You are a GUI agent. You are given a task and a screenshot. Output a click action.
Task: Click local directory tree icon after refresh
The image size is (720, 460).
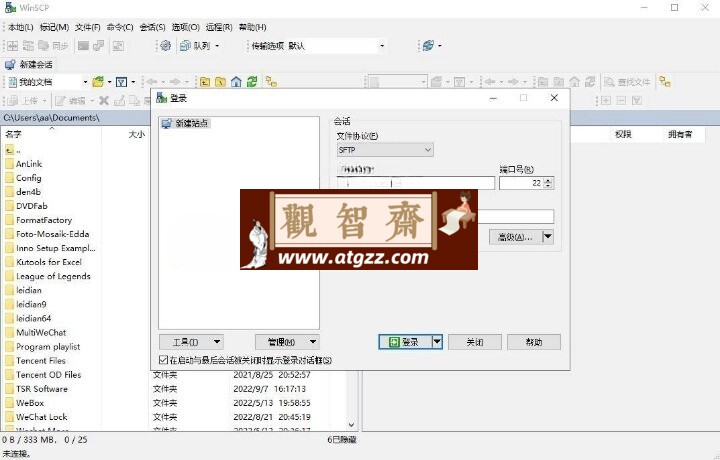[x=271, y=82]
